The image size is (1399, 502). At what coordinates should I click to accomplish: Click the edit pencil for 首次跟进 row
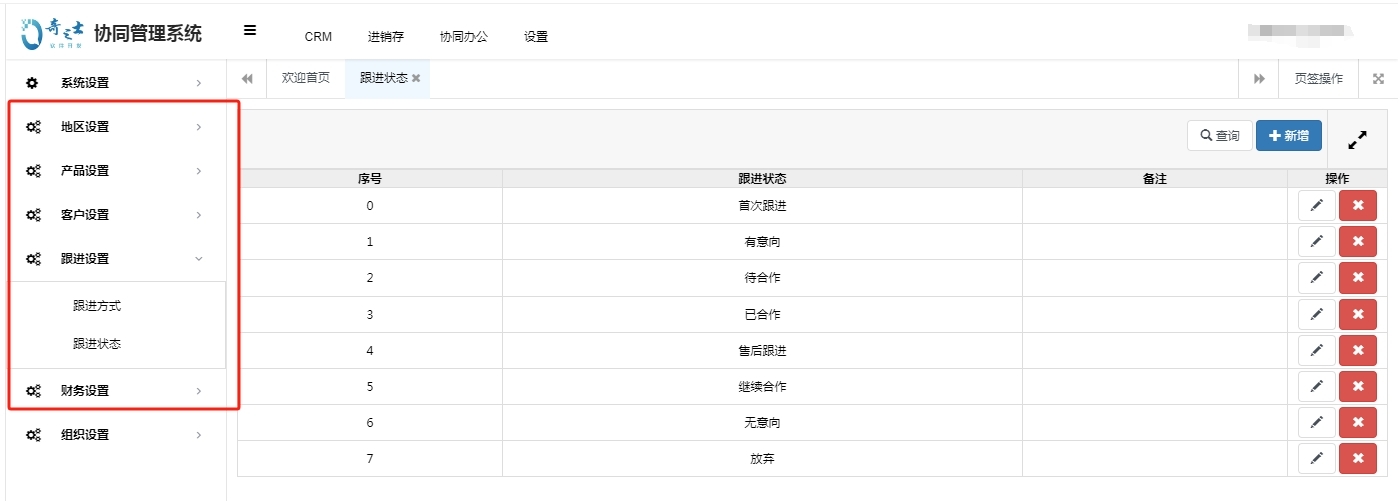[1316, 205]
